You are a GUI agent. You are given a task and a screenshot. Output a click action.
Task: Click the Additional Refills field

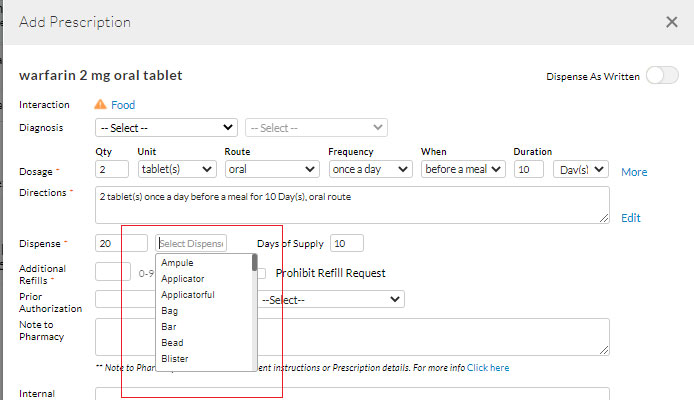(113, 272)
